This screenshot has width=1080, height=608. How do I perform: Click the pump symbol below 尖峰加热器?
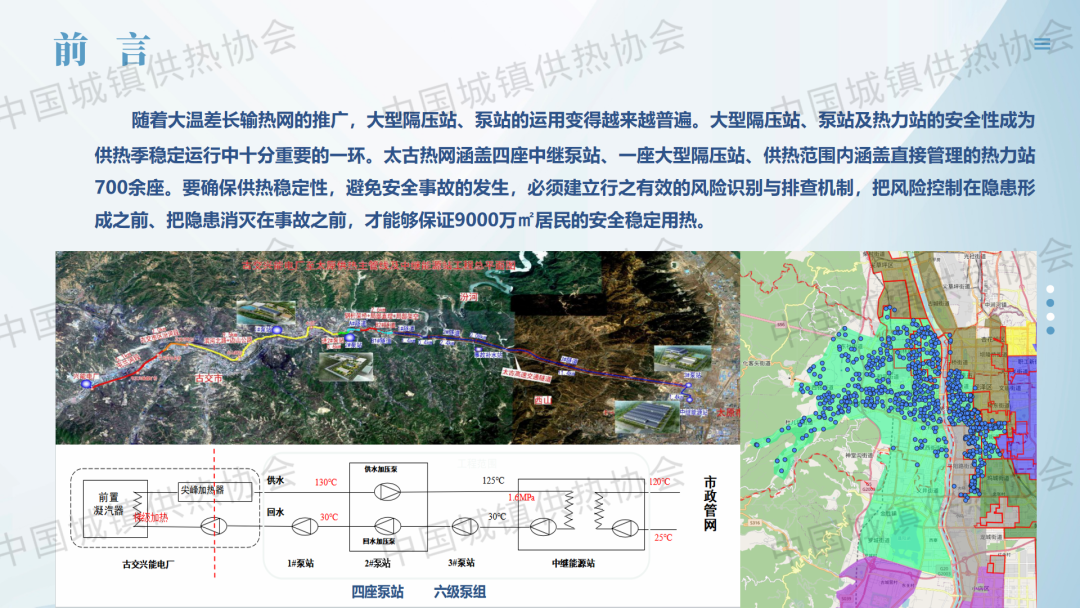click(x=211, y=526)
